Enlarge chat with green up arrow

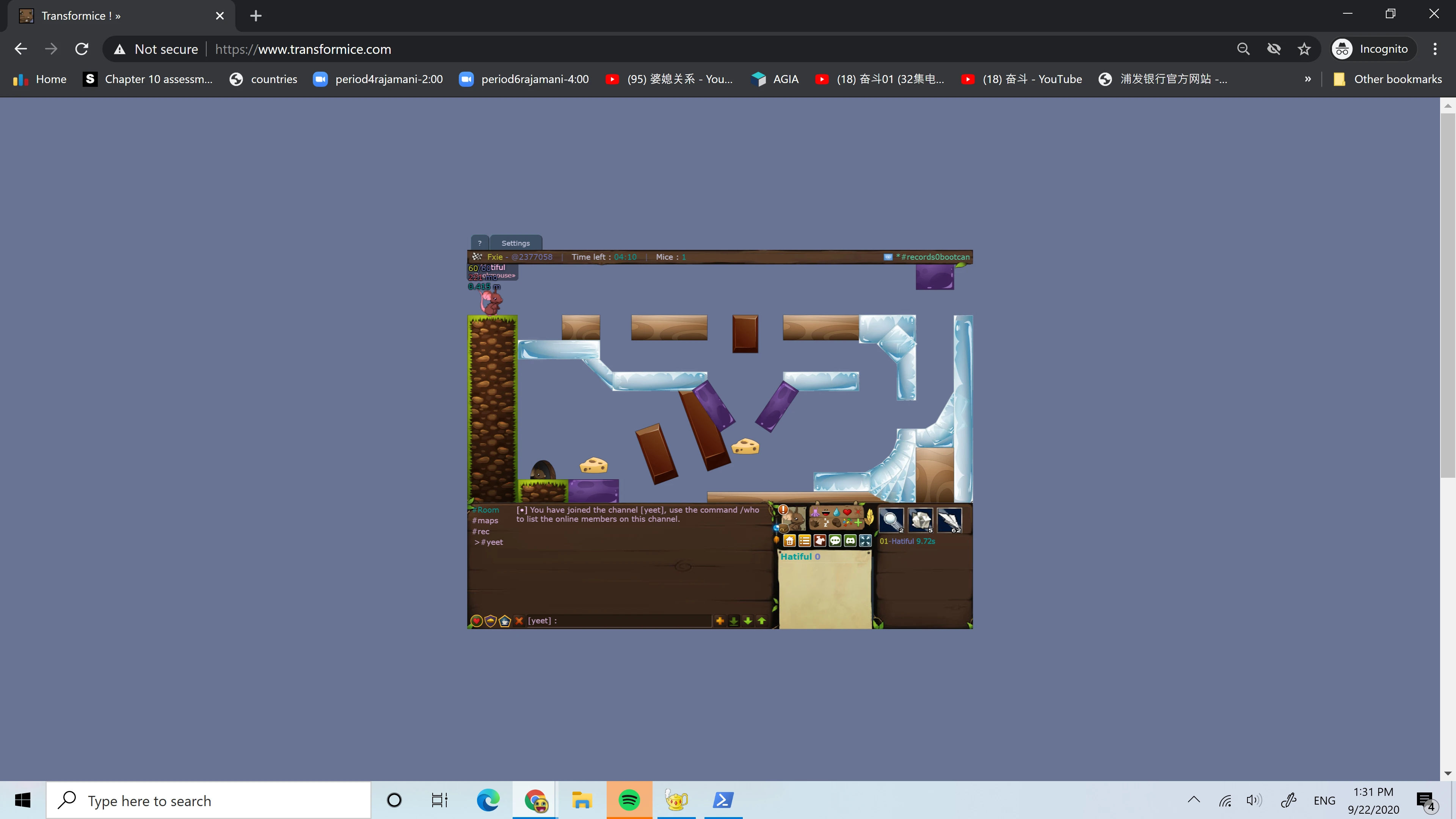tap(762, 621)
